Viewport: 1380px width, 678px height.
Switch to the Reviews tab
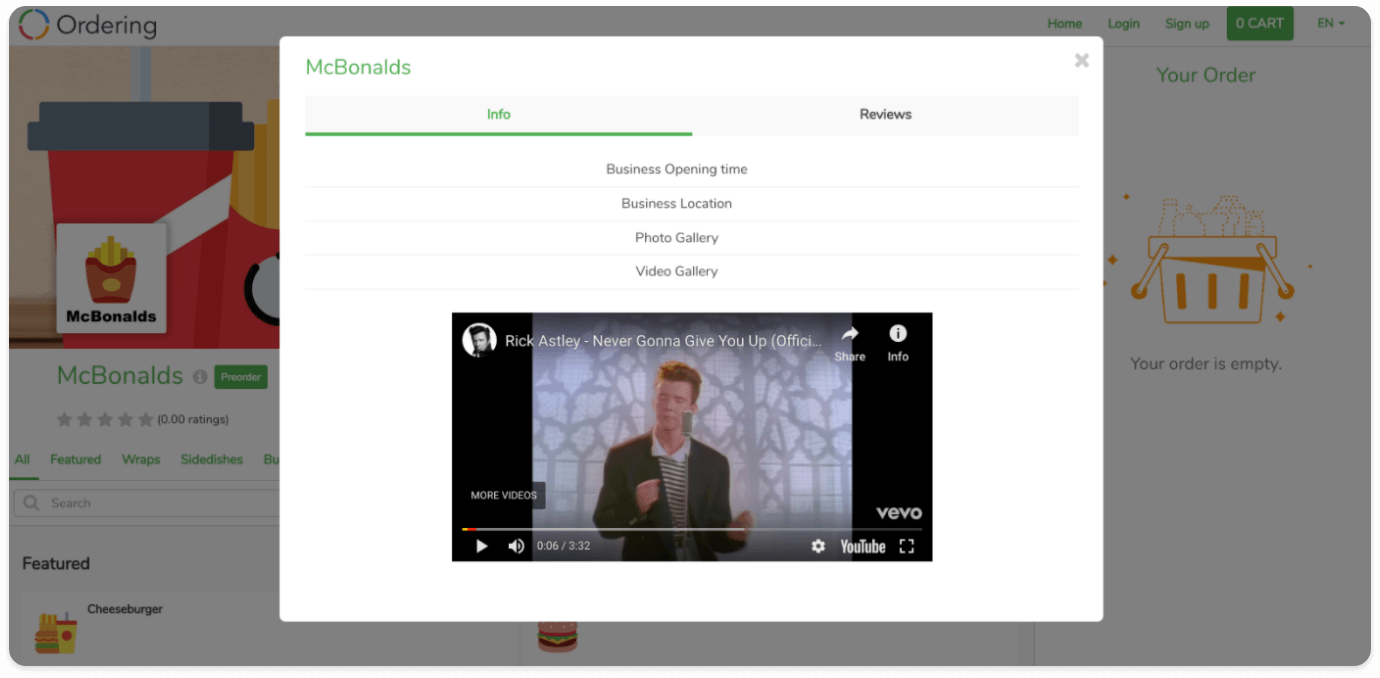pyautogui.click(x=885, y=115)
